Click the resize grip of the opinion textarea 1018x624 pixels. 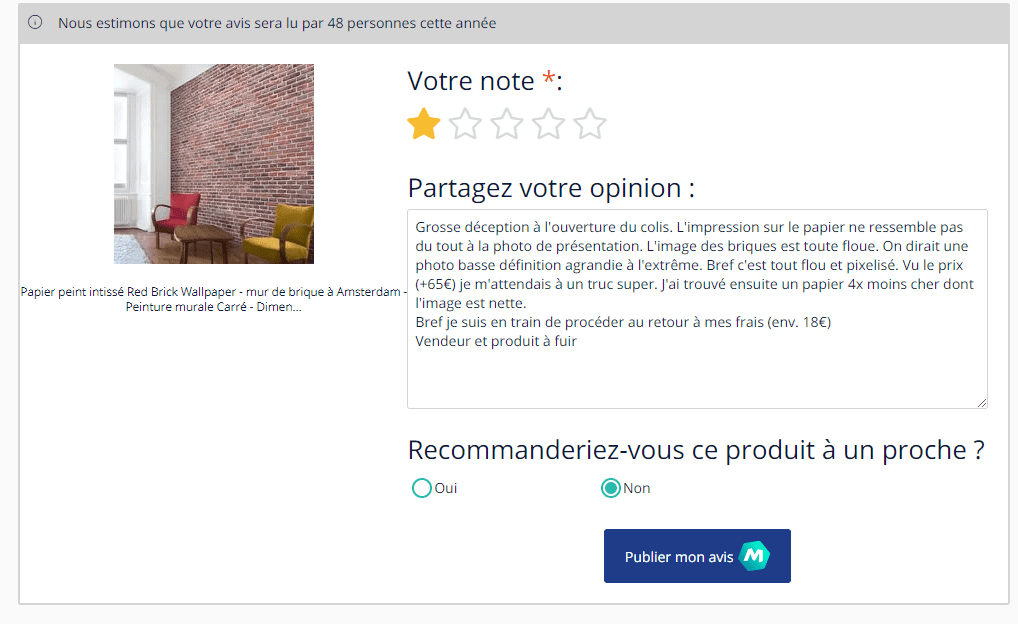pyautogui.click(x=981, y=401)
